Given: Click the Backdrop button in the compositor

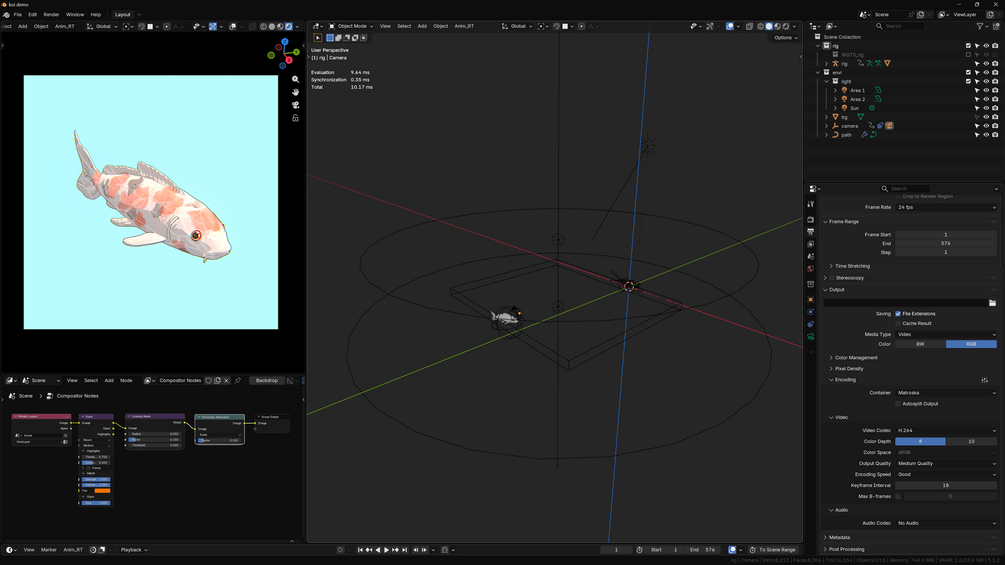Looking at the screenshot, I should pyautogui.click(x=267, y=381).
